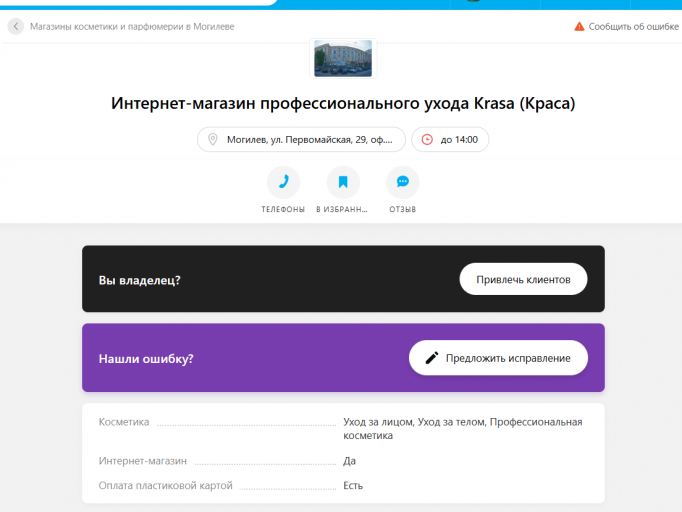The image size is (682, 512).
Task: Open working hours 'до 14:00' pill
Action: click(450, 140)
